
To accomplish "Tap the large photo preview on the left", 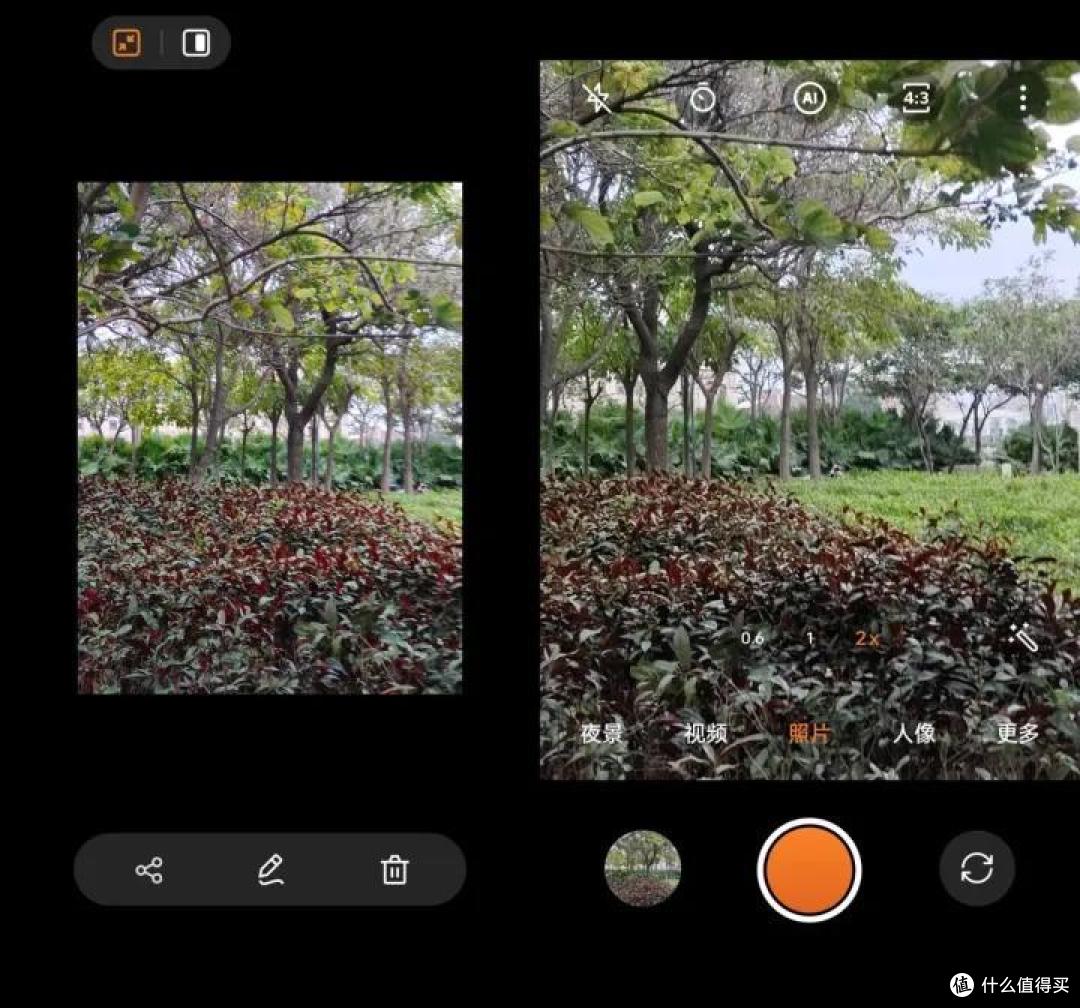I will 270,438.
